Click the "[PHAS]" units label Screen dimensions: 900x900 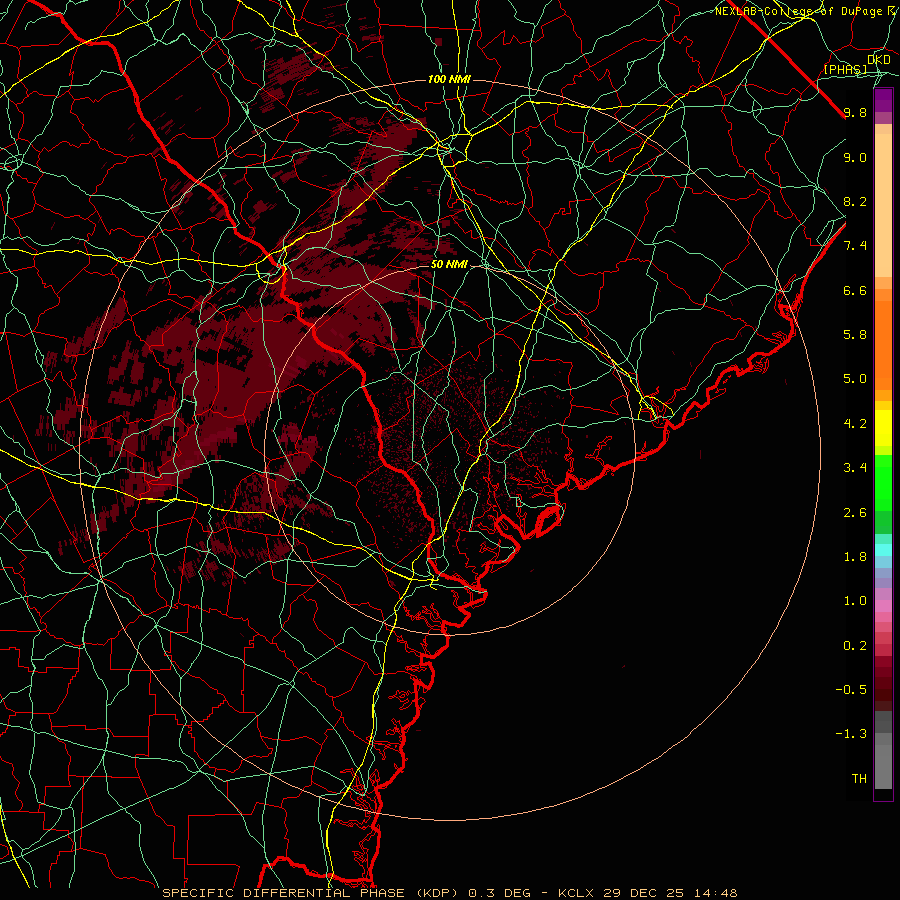point(845,70)
